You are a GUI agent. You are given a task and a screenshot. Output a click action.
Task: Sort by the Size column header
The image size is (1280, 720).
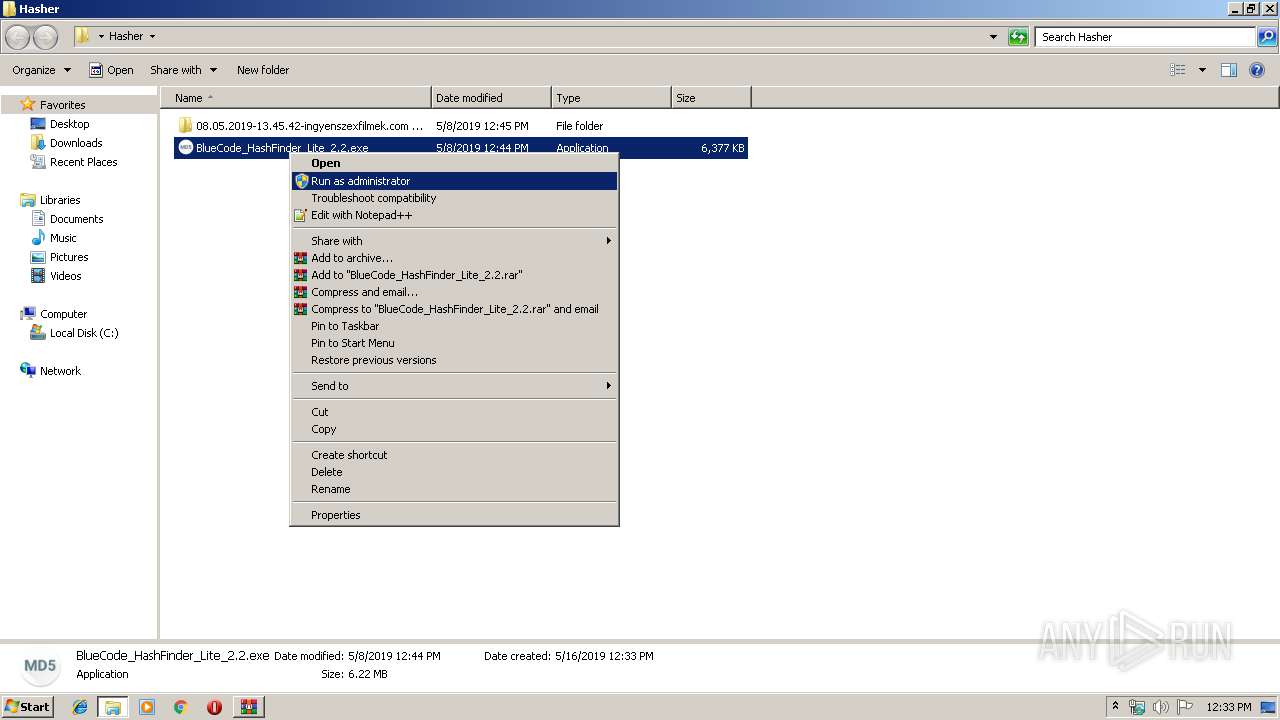(x=711, y=98)
